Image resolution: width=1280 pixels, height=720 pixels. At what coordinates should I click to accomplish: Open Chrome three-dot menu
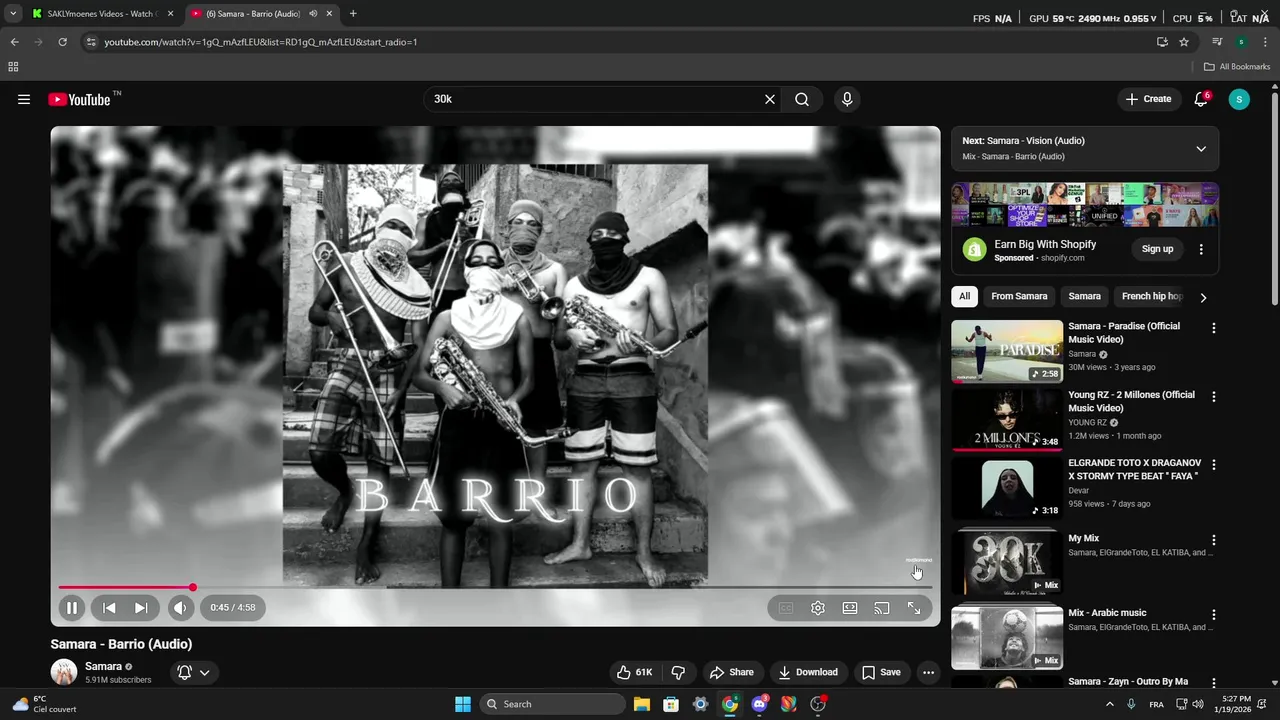pos(1266,42)
